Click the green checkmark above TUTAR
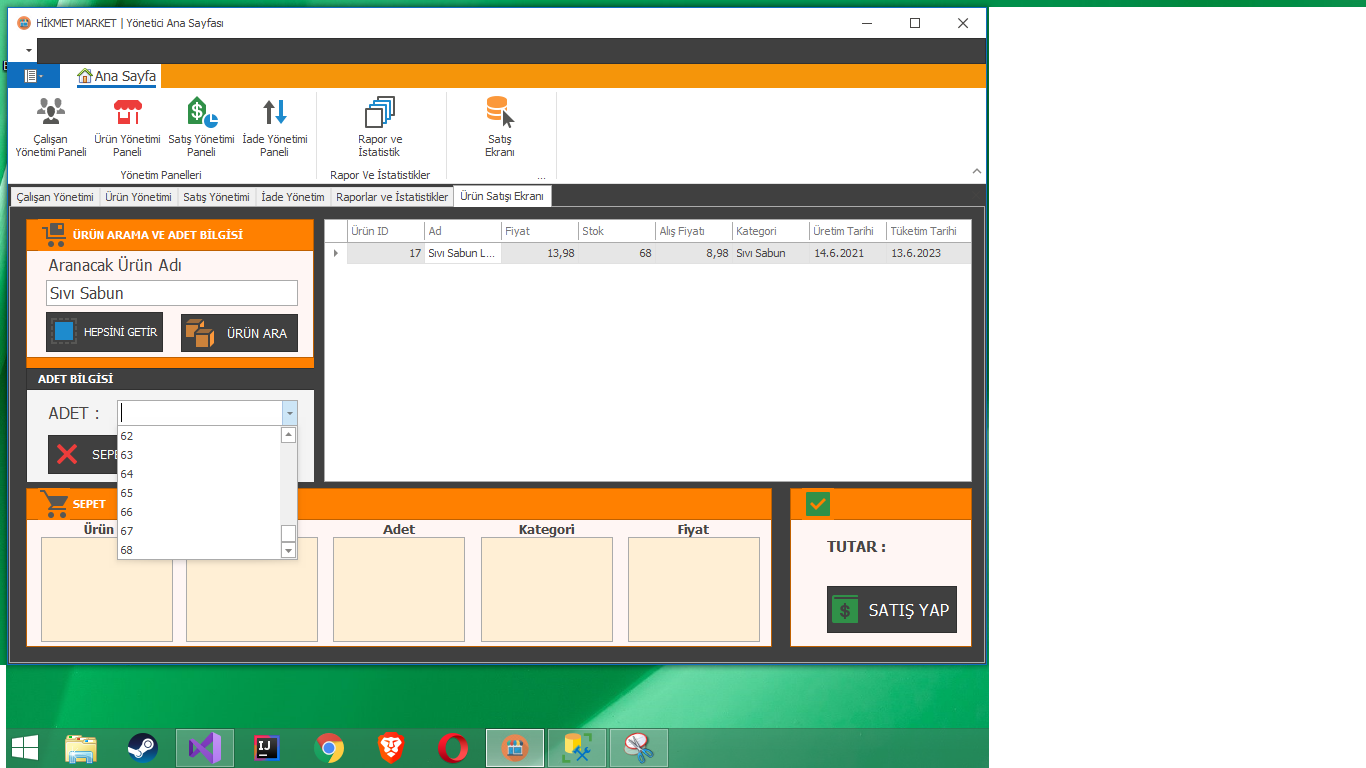Image resolution: width=1366 pixels, height=768 pixels. [816, 504]
